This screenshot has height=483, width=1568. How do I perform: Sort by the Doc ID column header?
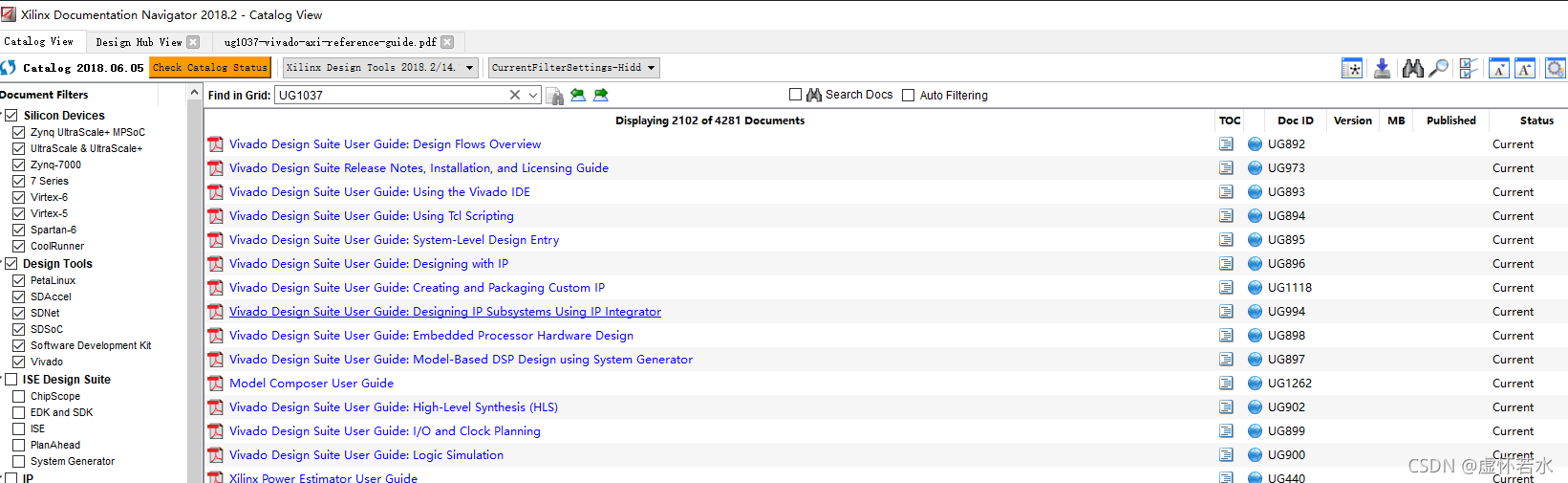point(1295,121)
